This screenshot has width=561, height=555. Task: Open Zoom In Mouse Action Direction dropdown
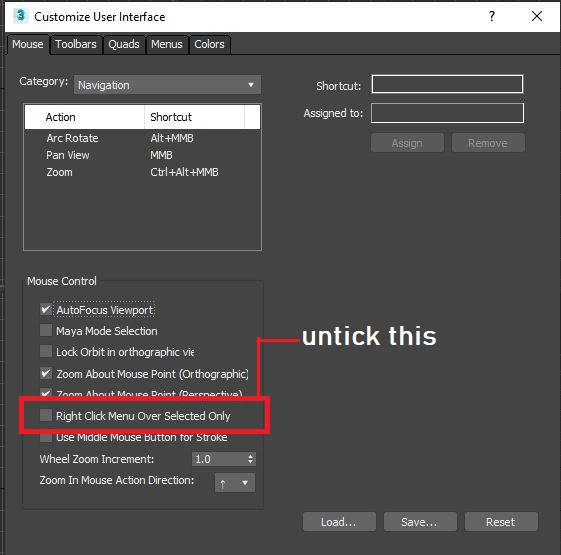pyautogui.click(x=235, y=483)
